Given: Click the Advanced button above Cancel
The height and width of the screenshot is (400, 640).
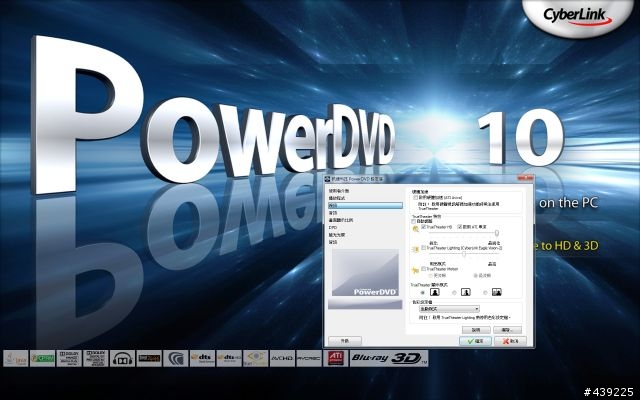Looking at the screenshot, I should coord(507,329).
